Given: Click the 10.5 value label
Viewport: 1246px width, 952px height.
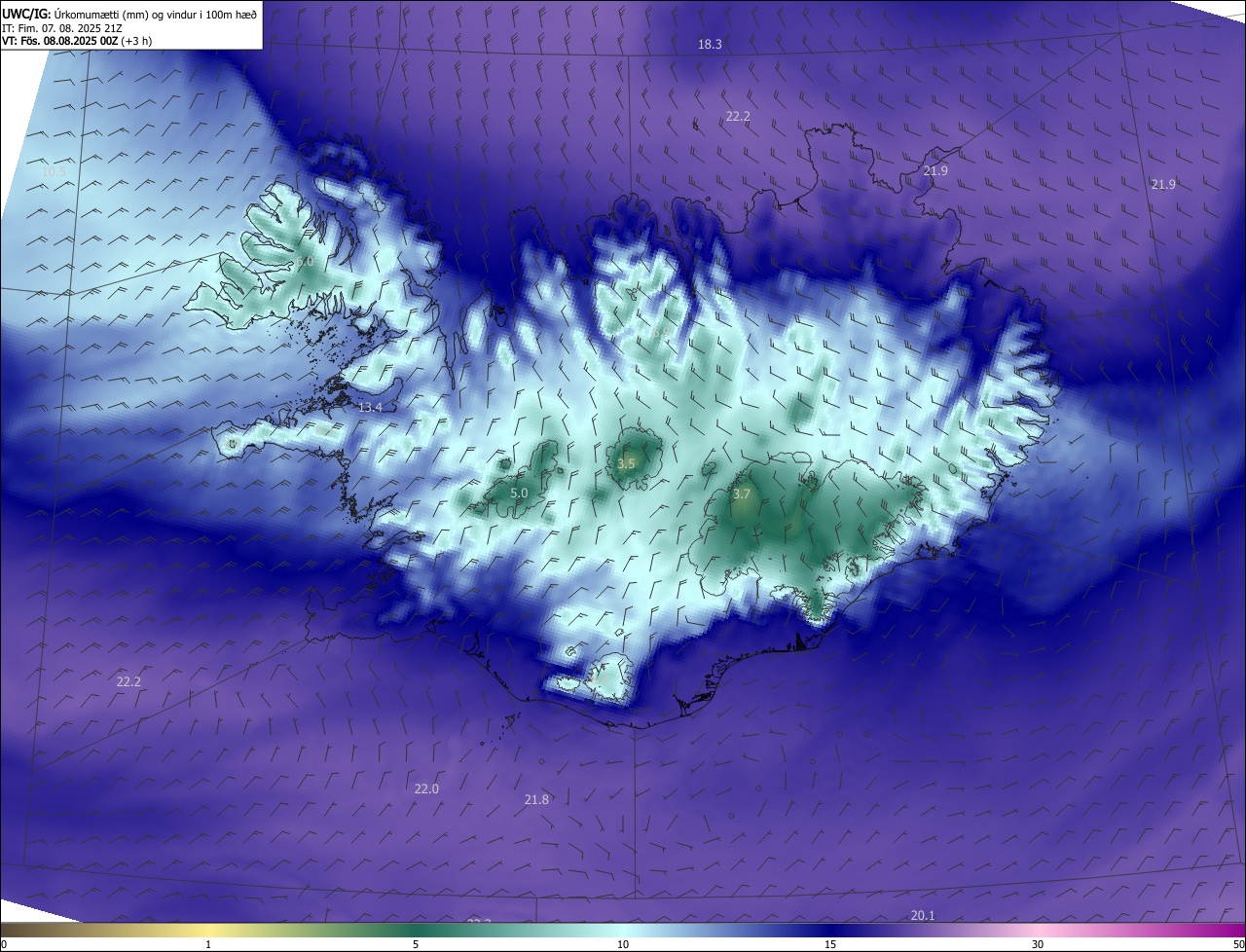Looking at the screenshot, I should coord(54,171).
